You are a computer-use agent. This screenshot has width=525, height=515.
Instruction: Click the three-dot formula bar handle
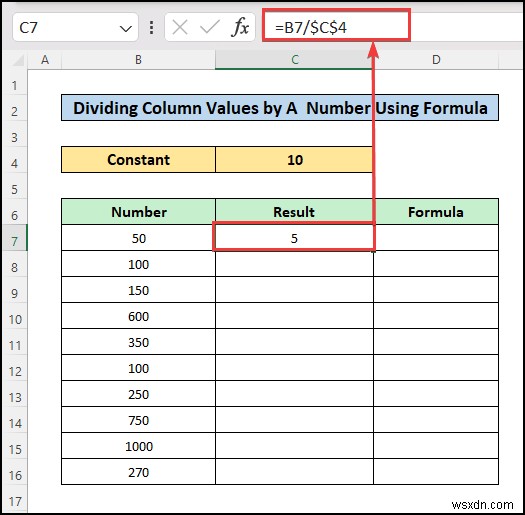pos(151,27)
